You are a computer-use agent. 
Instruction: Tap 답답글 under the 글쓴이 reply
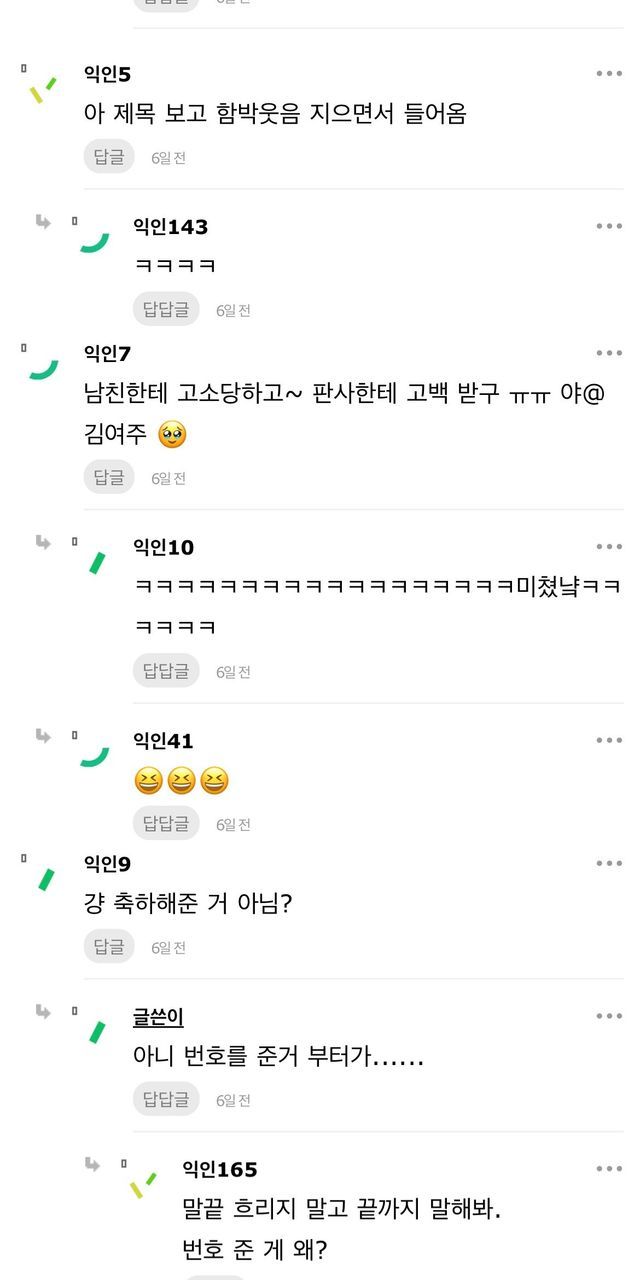pyautogui.click(x=166, y=1099)
